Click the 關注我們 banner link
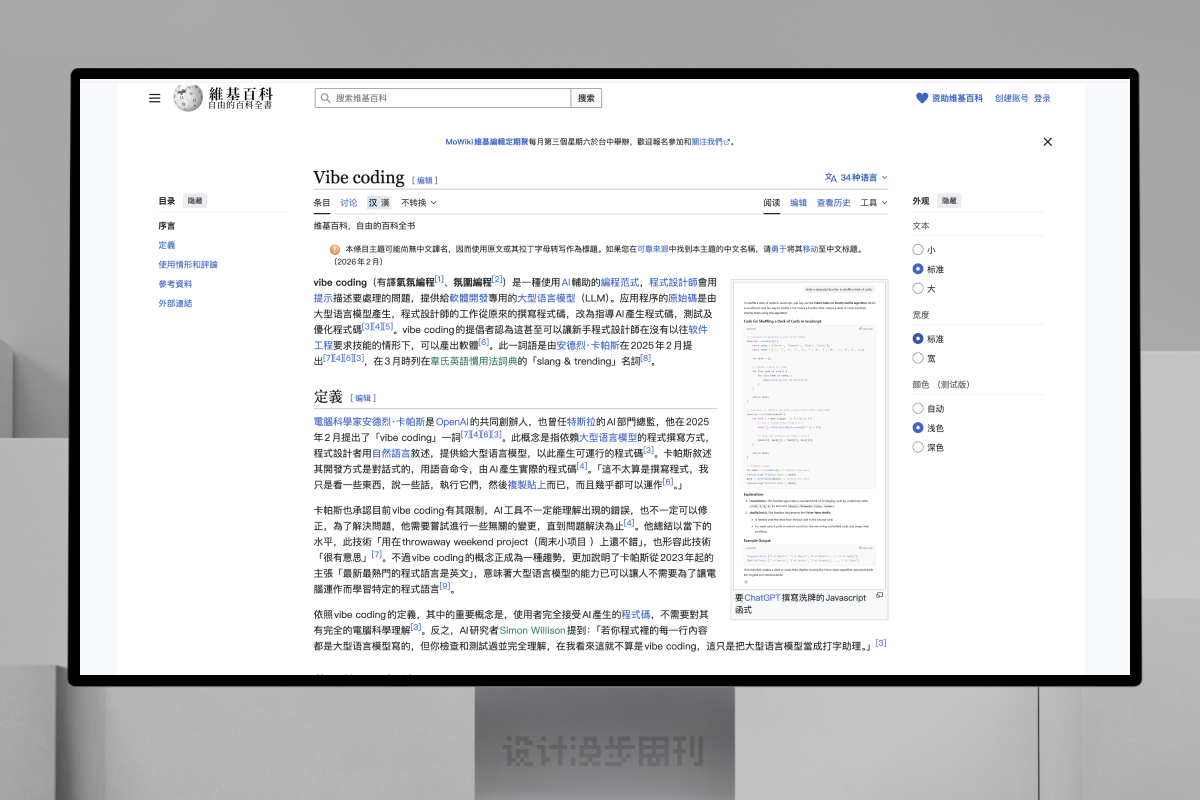1200x800 pixels. (705, 142)
